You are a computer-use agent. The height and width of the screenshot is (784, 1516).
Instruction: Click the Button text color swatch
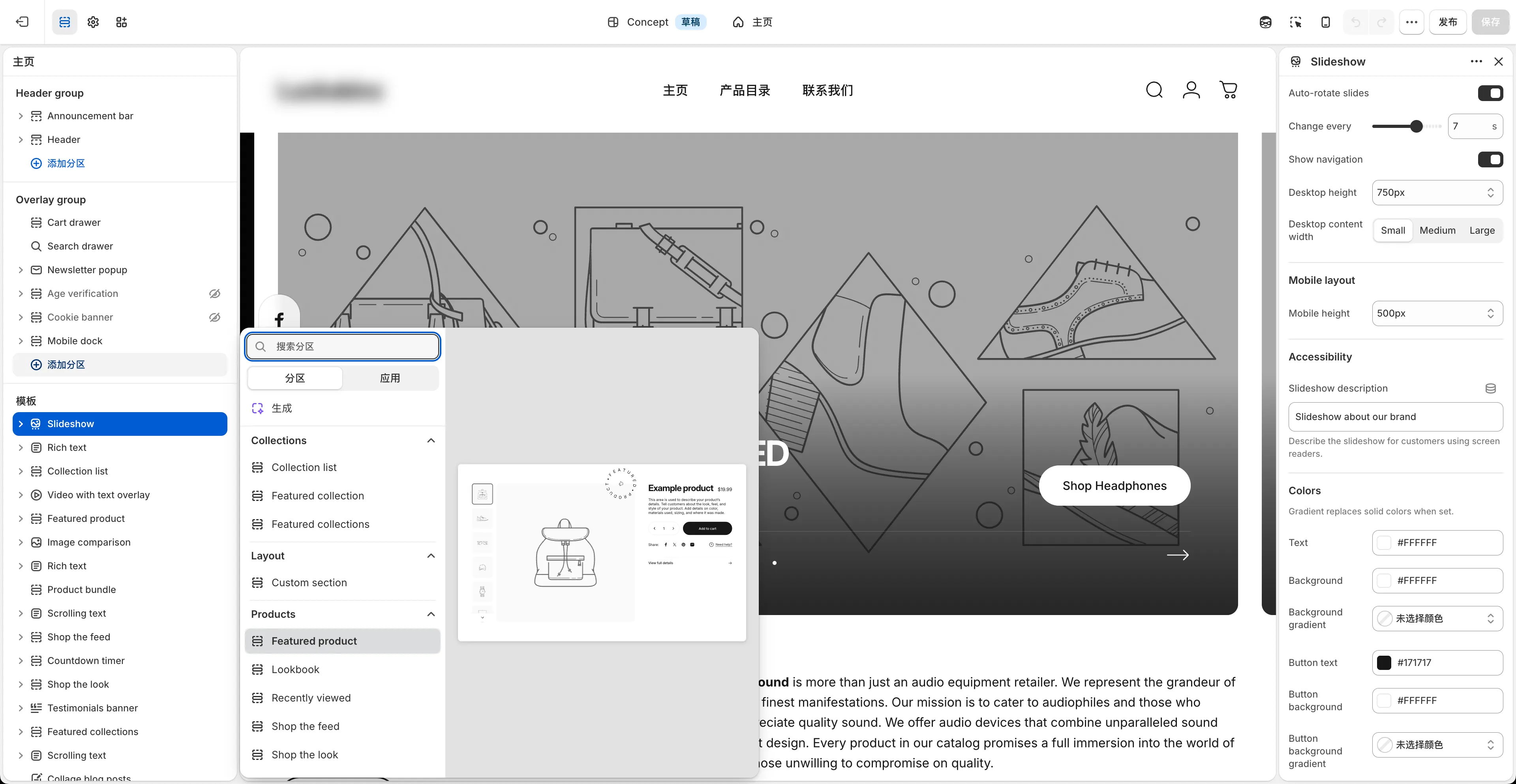[1384, 663]
